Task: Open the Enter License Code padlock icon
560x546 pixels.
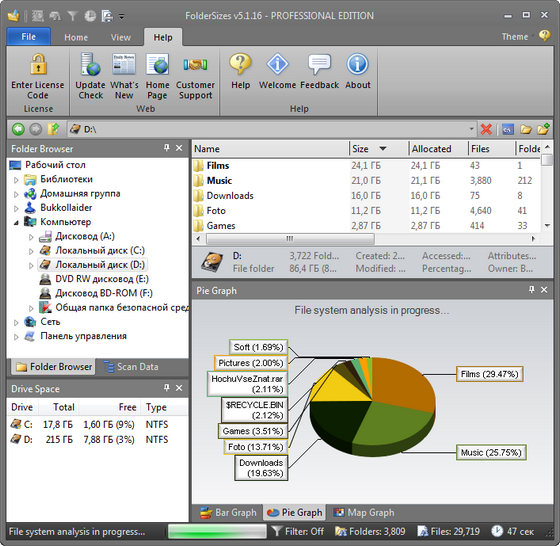Action: 38,64
